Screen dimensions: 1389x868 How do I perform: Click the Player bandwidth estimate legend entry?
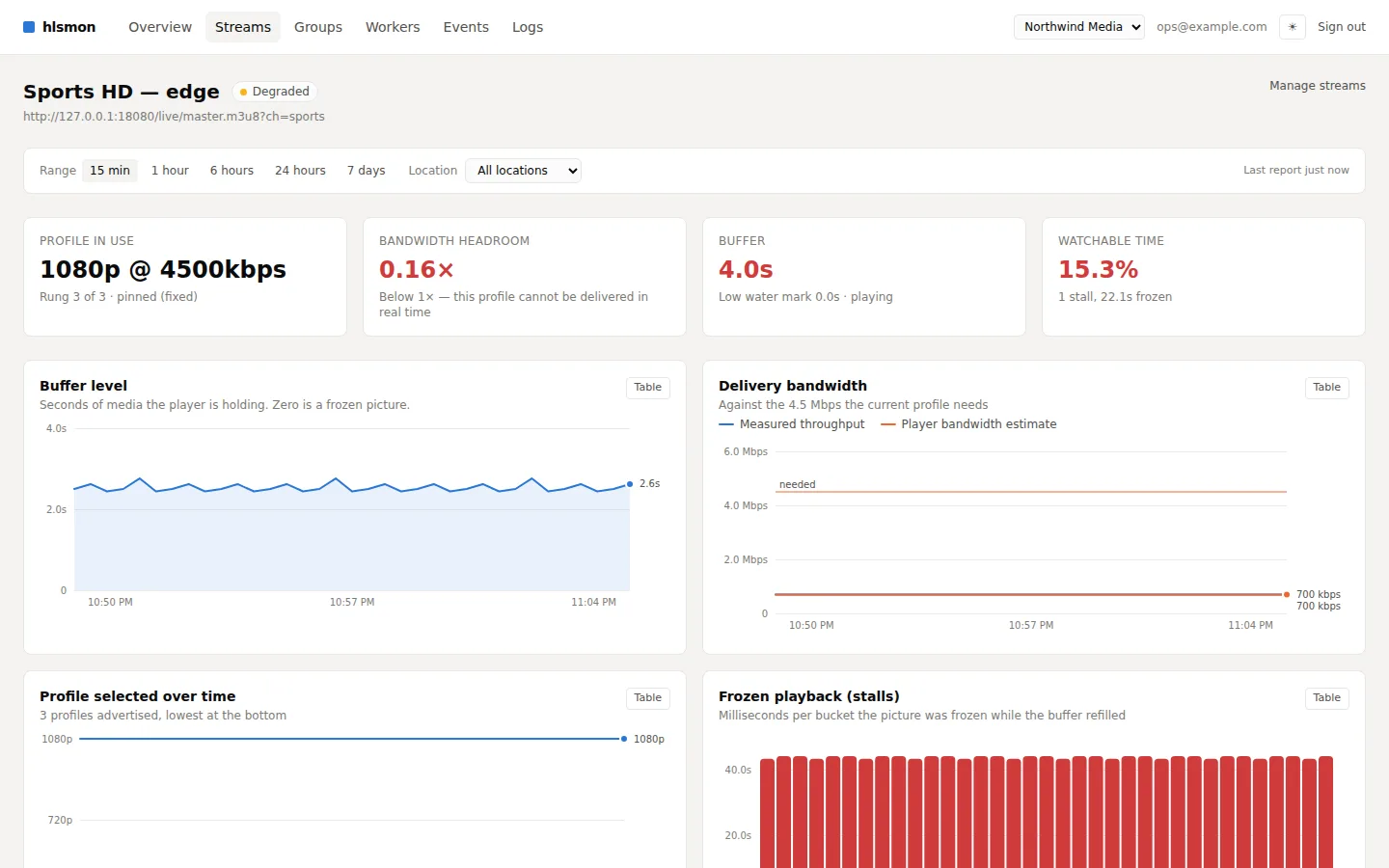(x=968, y=424)
